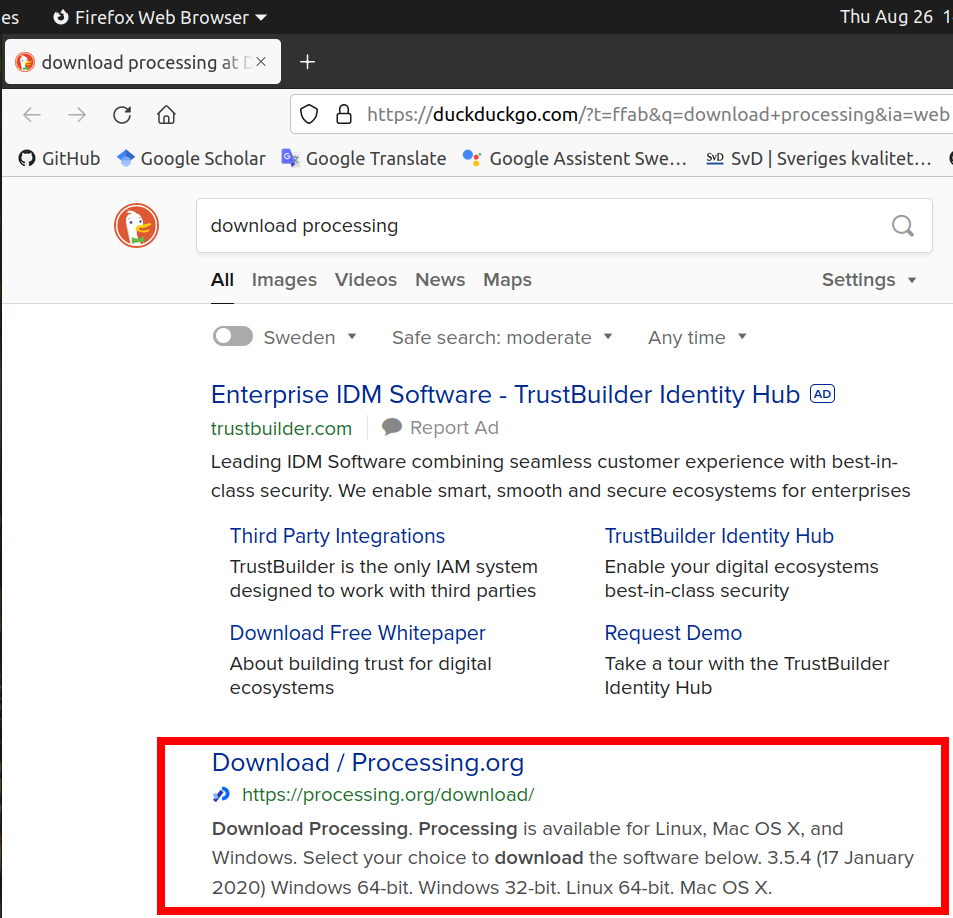Select the All results tab
Screen dimensions: 953x918
[222, 280]
